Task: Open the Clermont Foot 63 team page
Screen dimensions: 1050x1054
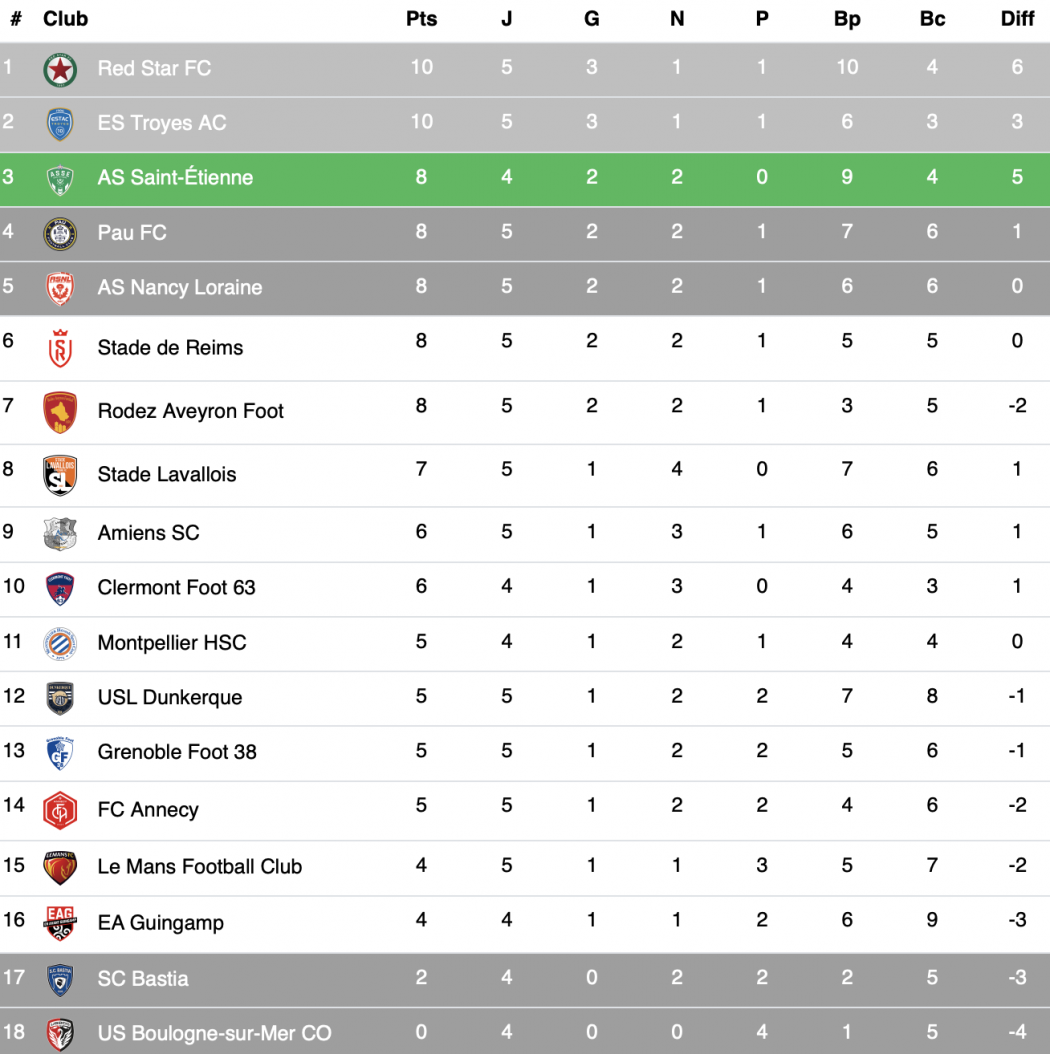Action: click(x=176, y=587)
